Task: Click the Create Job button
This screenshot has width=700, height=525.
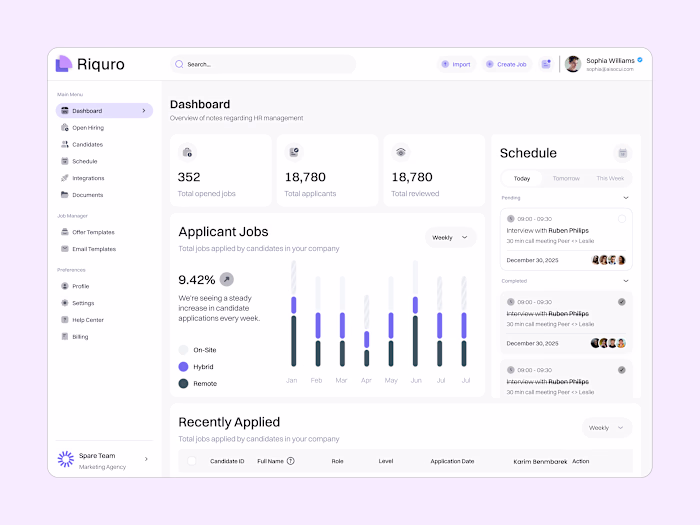Action: point(507,64)
